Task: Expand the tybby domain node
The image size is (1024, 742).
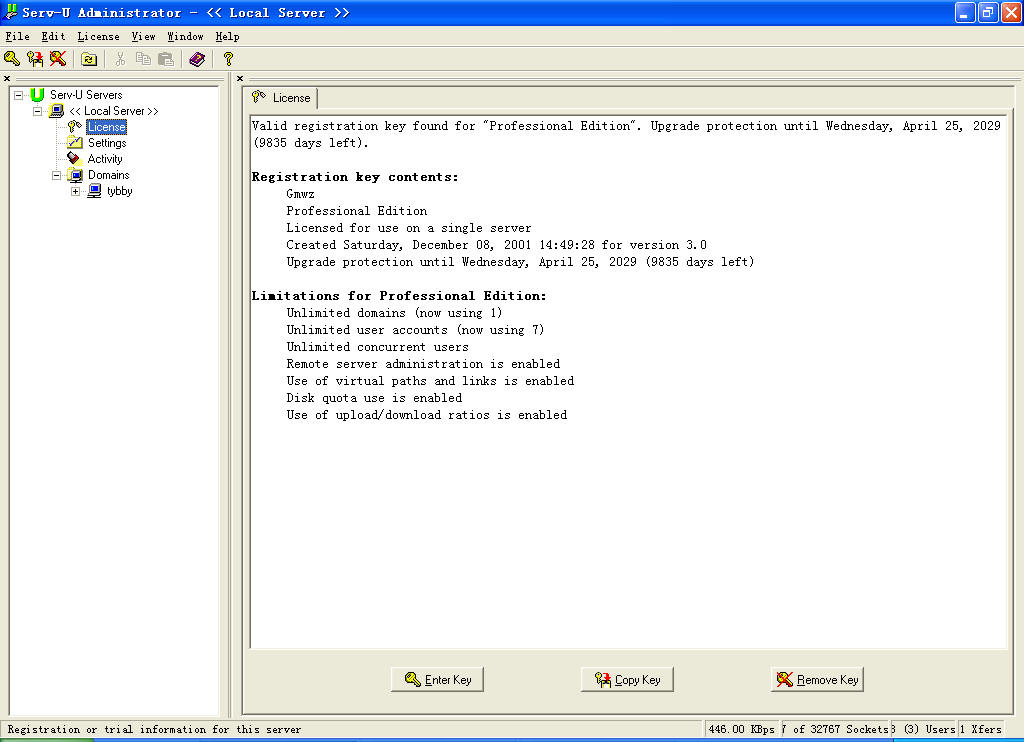Action: tap(76, 191)
